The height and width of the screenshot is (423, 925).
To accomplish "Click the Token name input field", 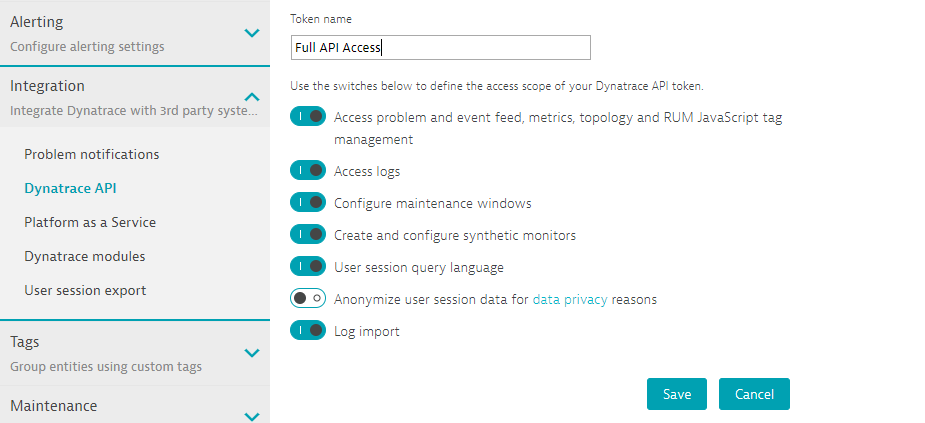I will click(440, 47).
